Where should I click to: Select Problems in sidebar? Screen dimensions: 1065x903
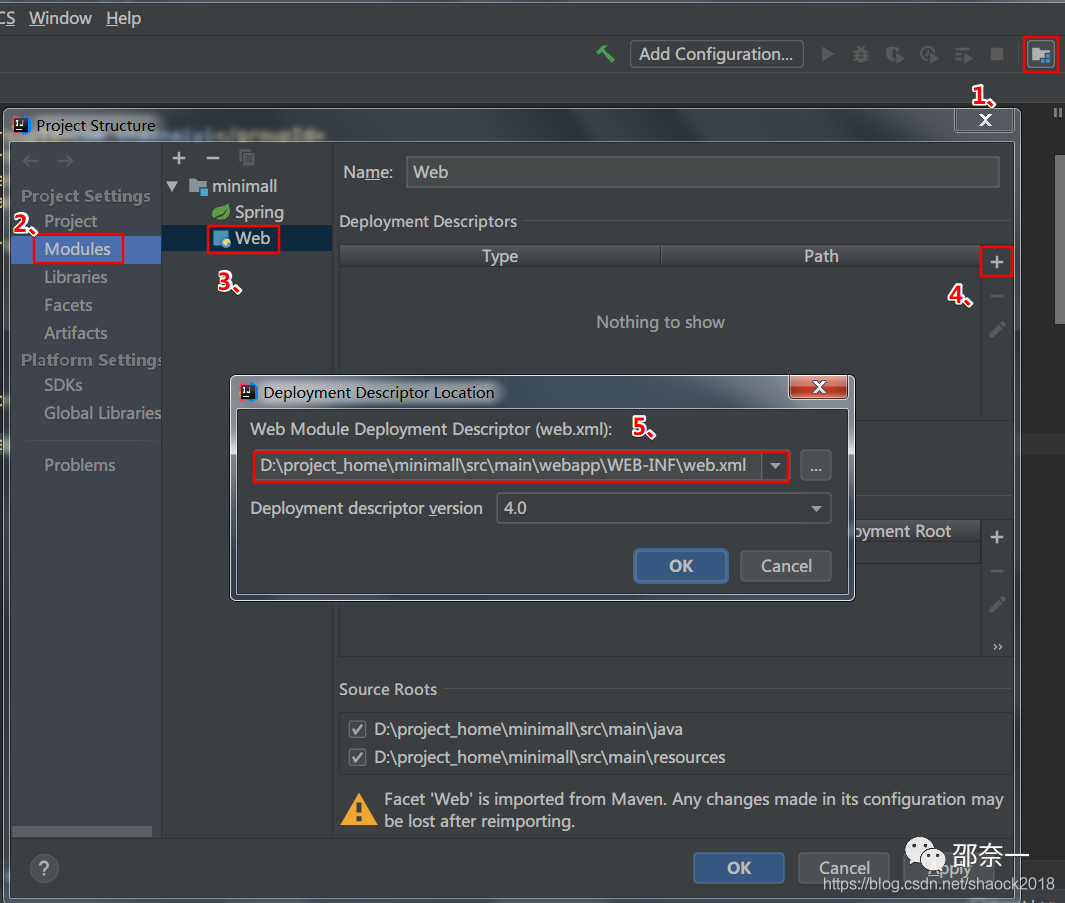point(79,465)
